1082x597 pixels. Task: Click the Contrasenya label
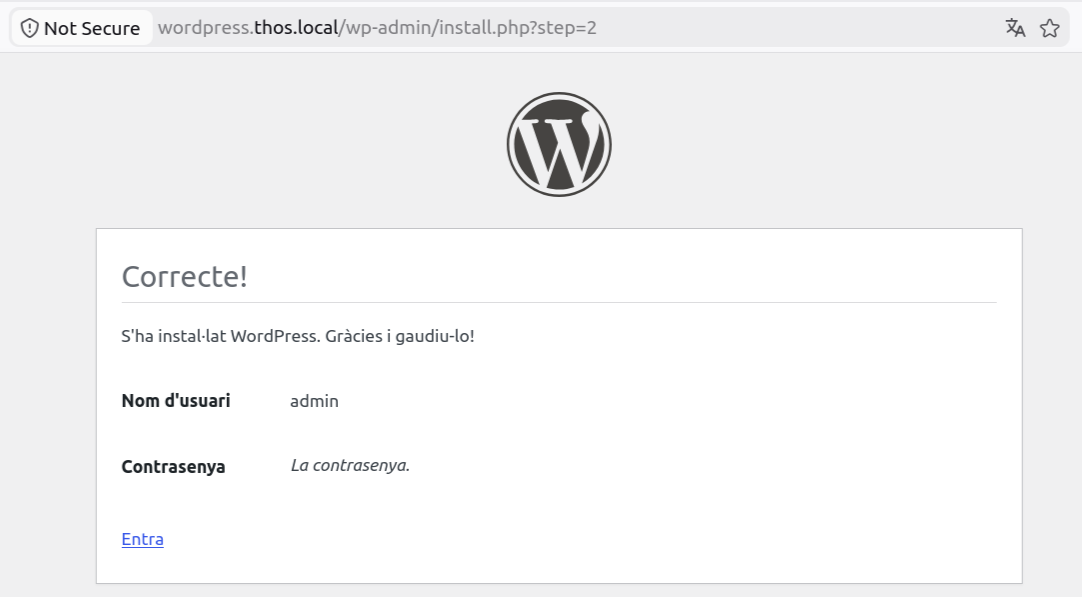pos(173,467)
